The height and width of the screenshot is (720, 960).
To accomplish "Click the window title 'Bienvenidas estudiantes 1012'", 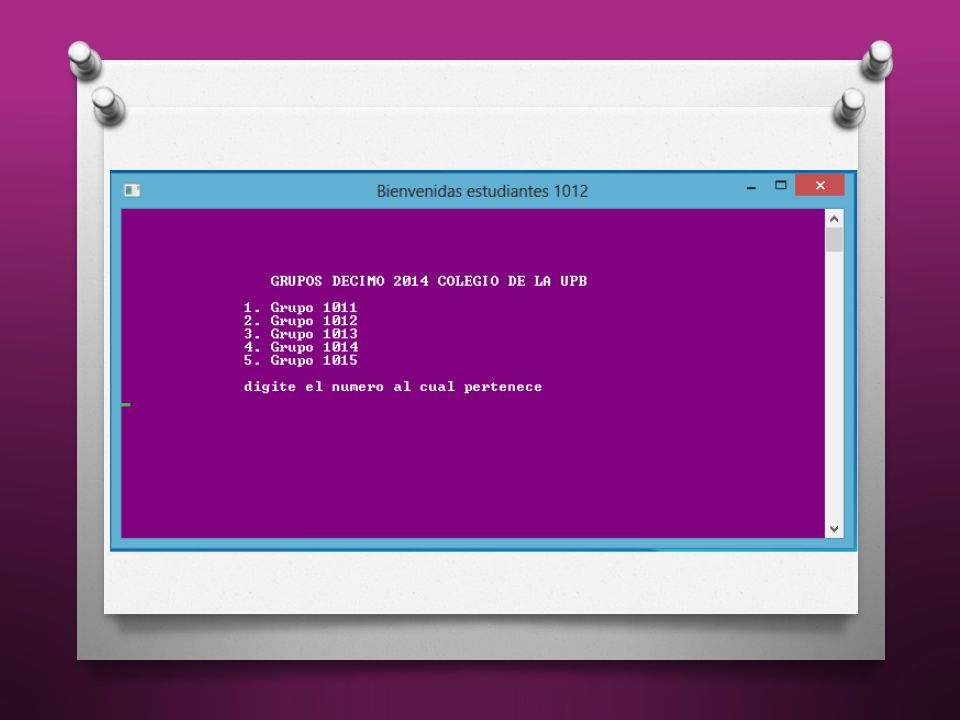I will point(482,191).
